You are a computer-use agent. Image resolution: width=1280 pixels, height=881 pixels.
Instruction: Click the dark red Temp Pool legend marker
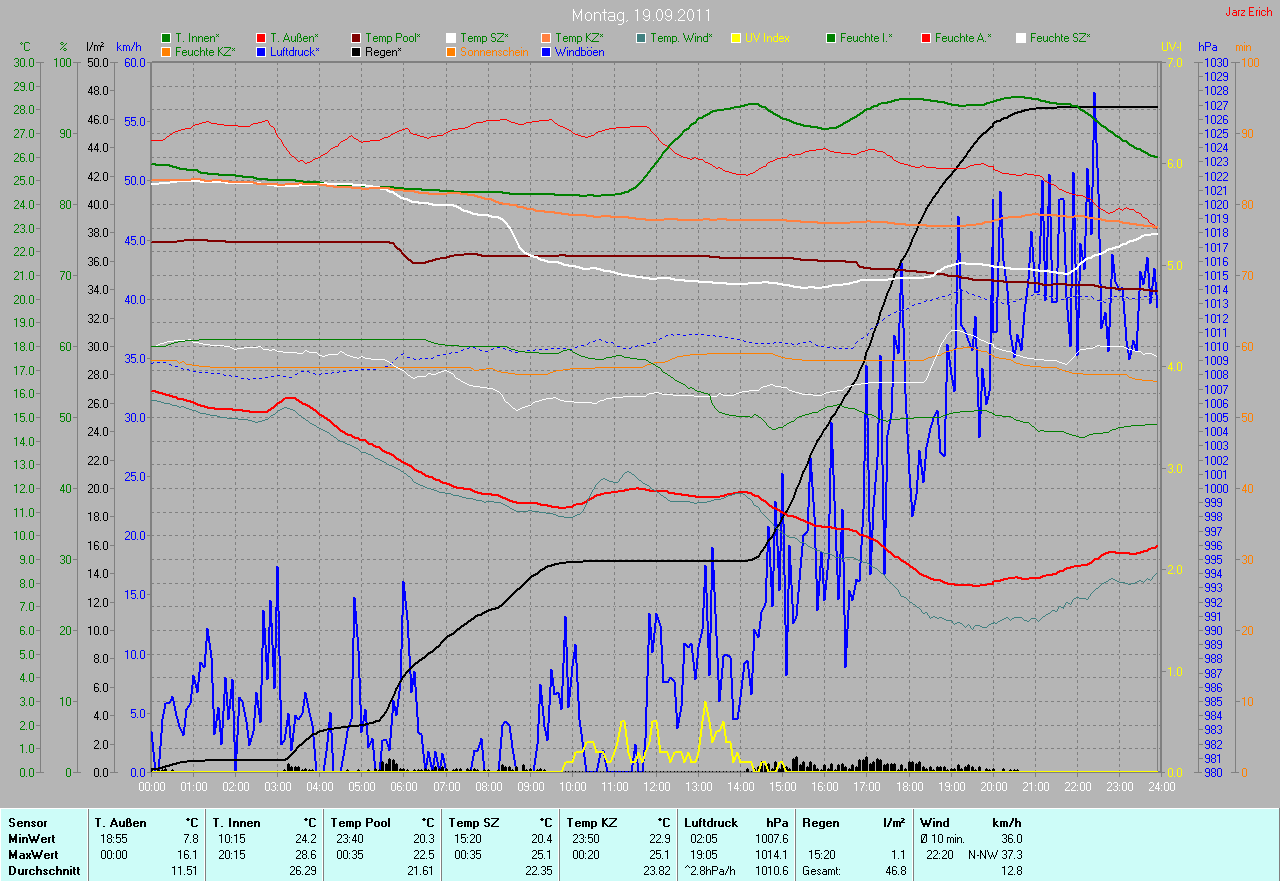click(x=357, y=38)
